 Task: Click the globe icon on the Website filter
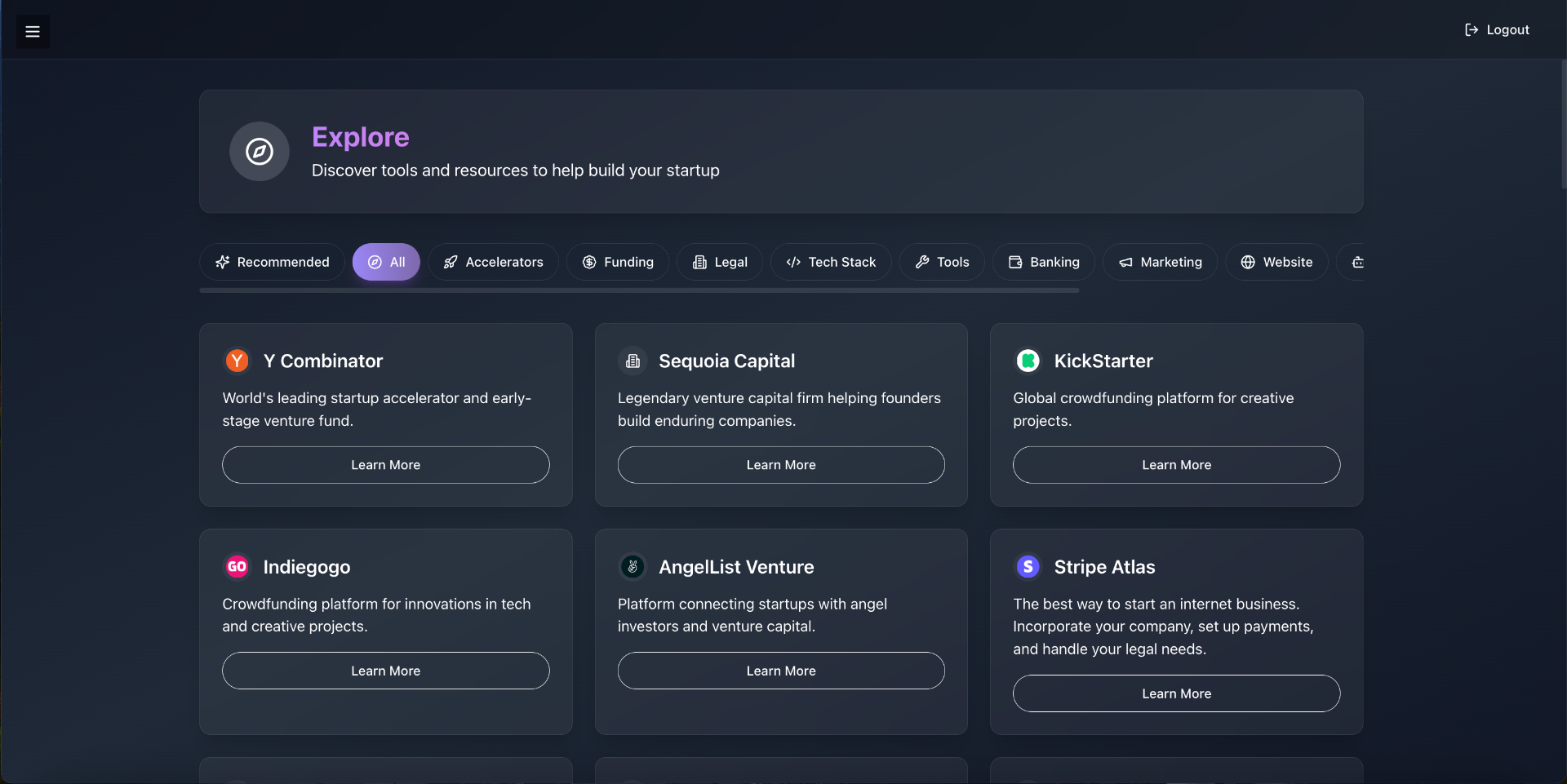pyautogui.click(x=1249, y=262)
